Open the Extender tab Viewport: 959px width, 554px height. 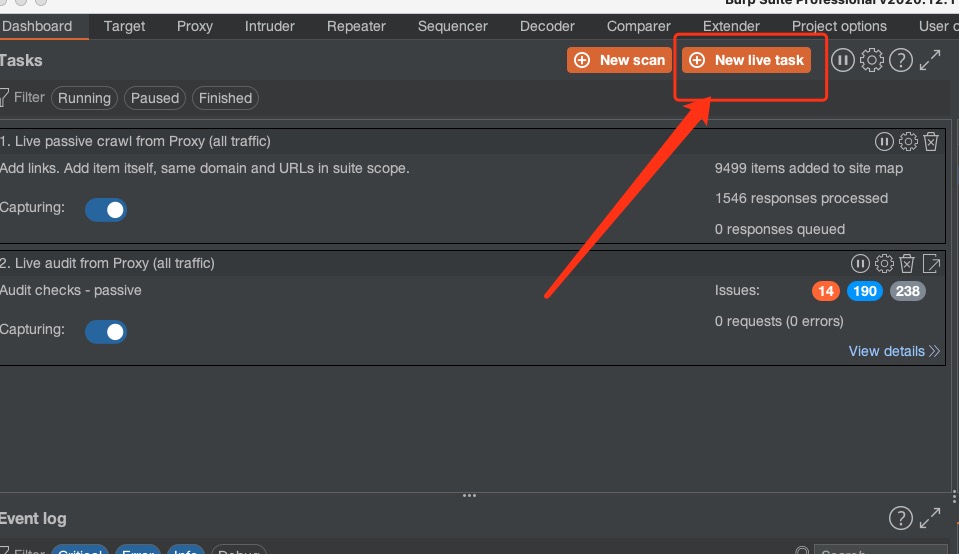coord(731,26)
